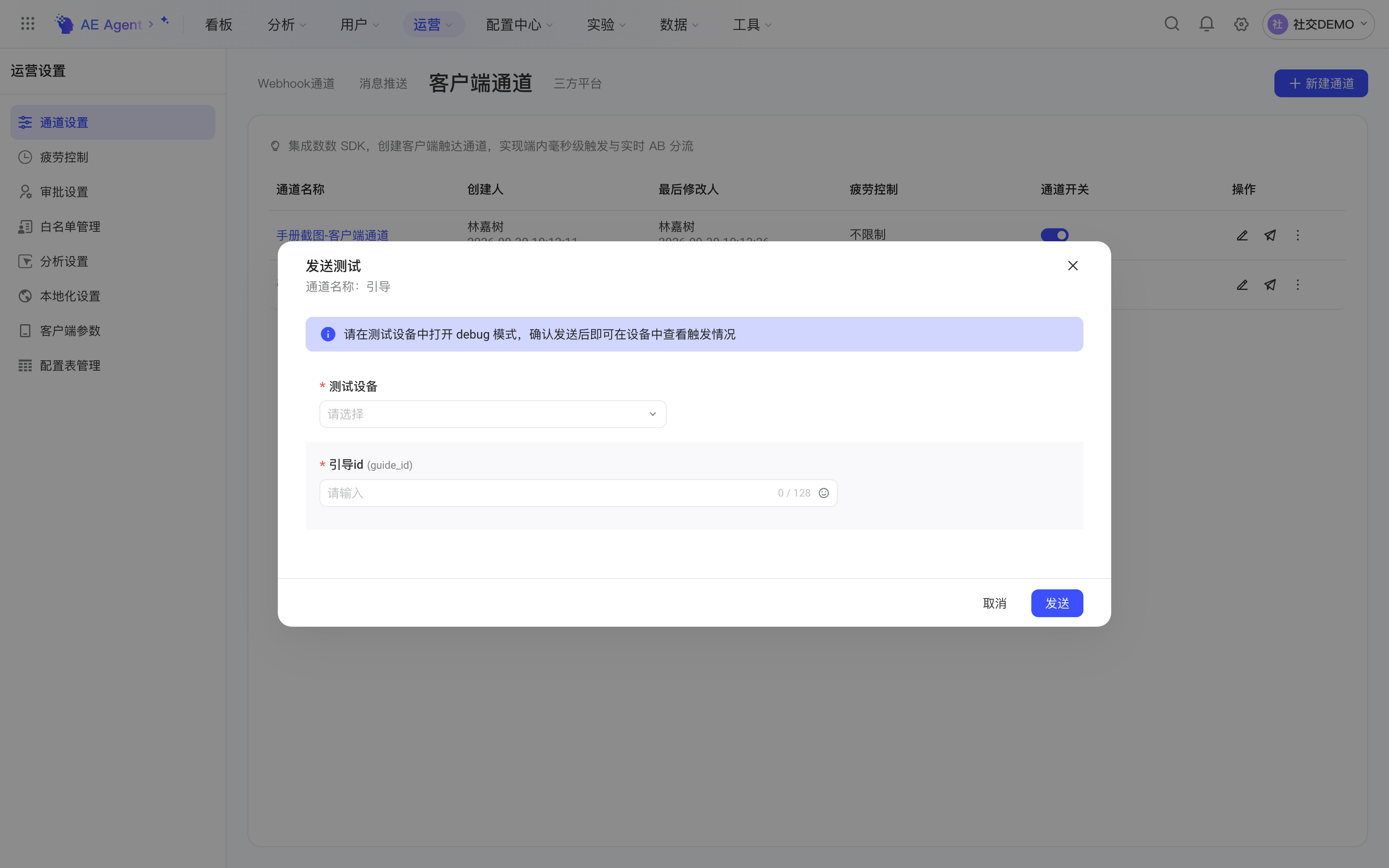Viewport: 1389px width, 868px height.
Task: Click pencil edit icon in second channel row
Action: pyautogui.click(x=1242, y=285)
